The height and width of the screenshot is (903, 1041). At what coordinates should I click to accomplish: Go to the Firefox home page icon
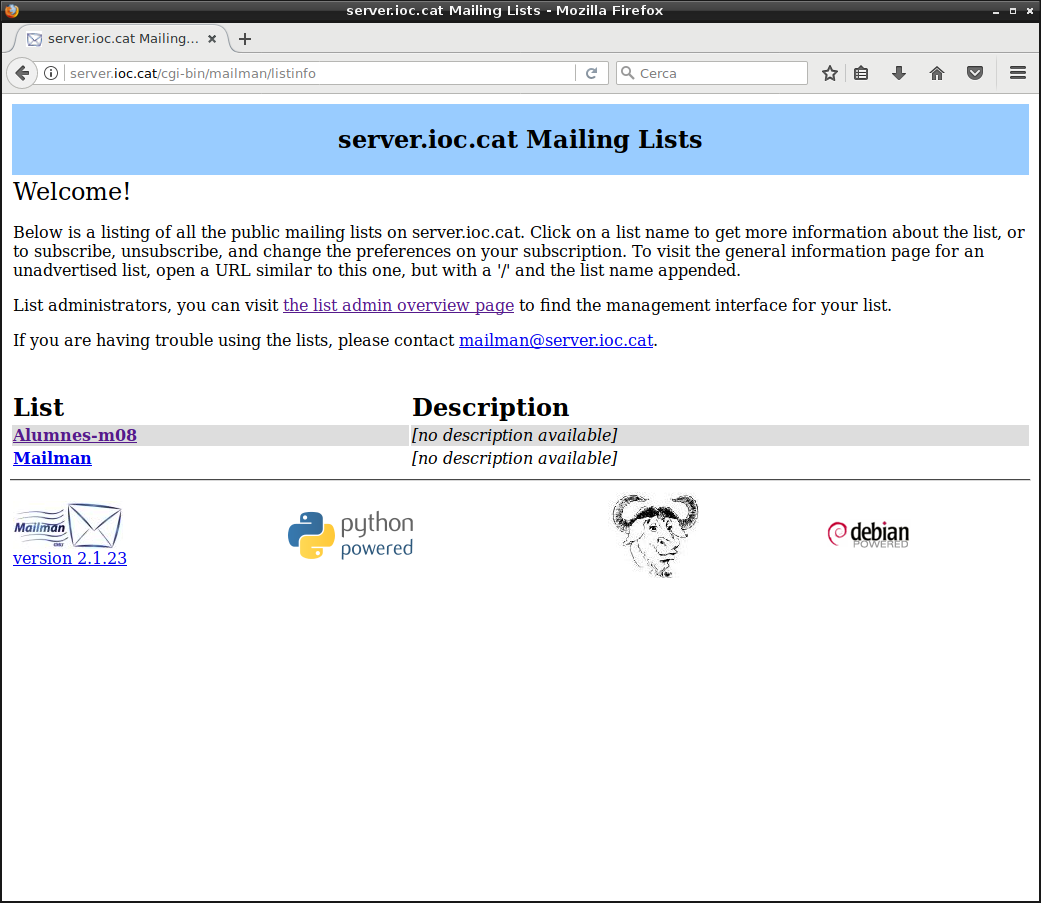(x=937, y=73)
